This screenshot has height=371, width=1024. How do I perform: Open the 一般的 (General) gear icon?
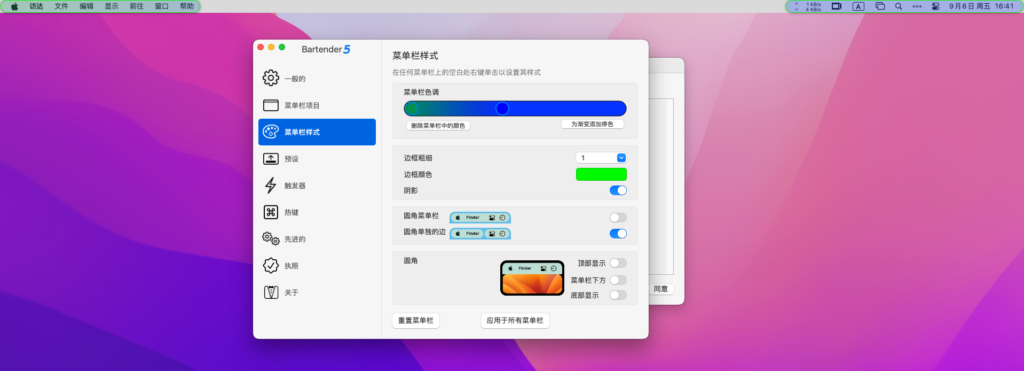coord(270,78)
